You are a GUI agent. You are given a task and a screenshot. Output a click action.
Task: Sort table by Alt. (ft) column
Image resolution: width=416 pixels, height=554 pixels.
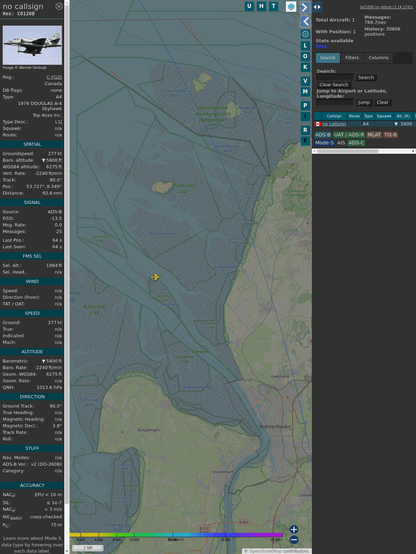point(403,116)
